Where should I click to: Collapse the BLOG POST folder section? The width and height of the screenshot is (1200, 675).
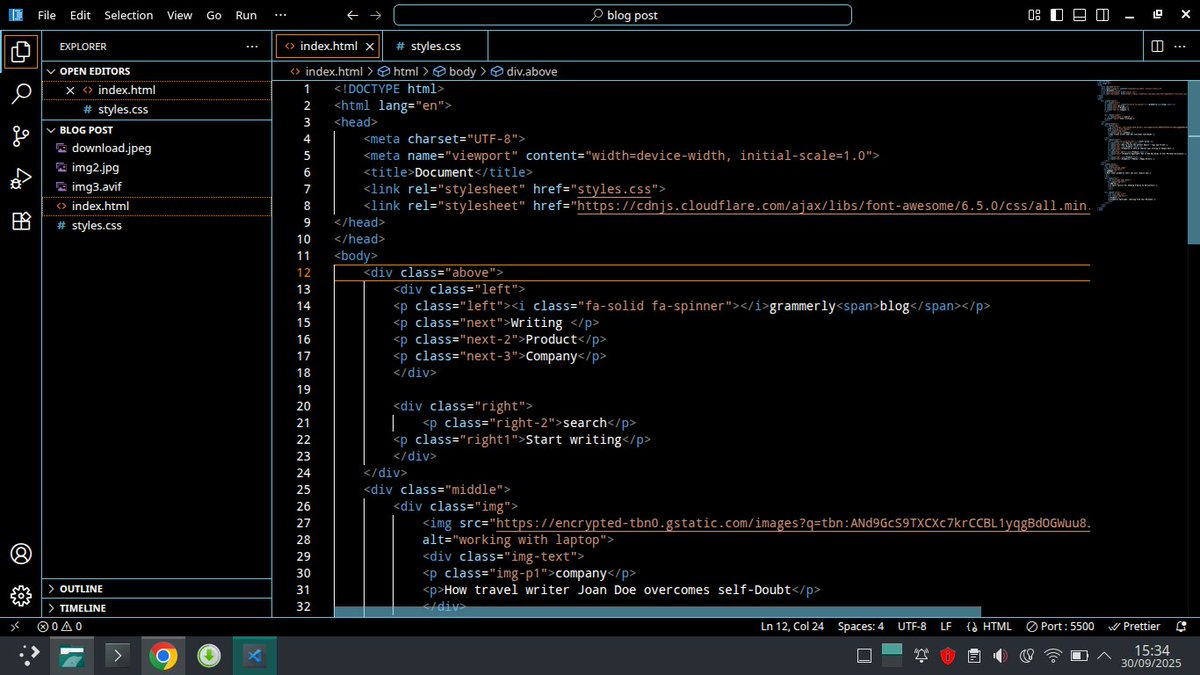[156, 129]
